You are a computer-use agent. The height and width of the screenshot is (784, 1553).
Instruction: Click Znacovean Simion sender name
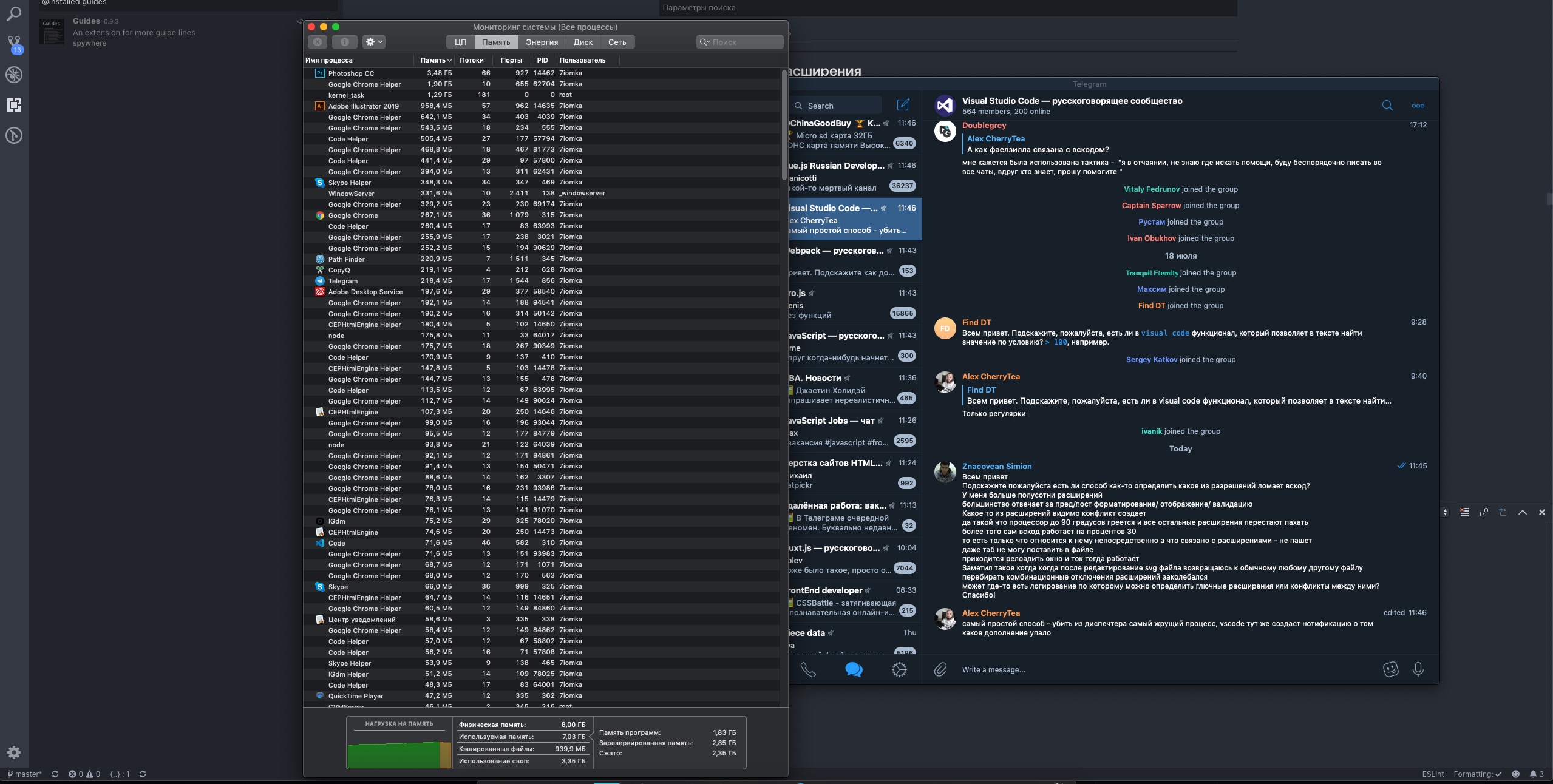pos(997,466)
